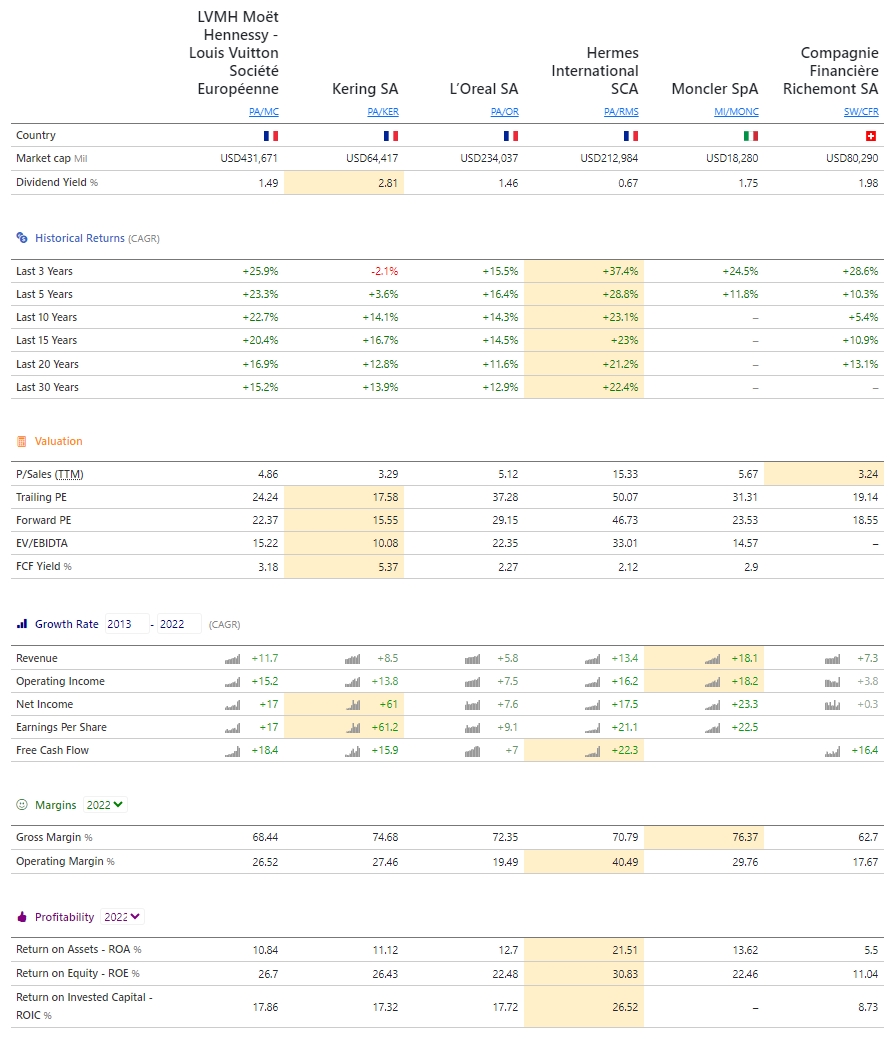Click the France flag under L'Oreal SA
This screenshot has height=1039, width=889.
point(511,136)
